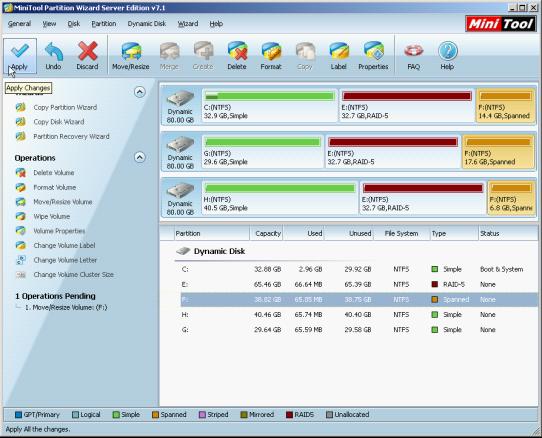The height and width of the screenshot is (438, 542).
Task: Select F: 17.6 GB Spanned volume block
Action: tap(499, 151)
